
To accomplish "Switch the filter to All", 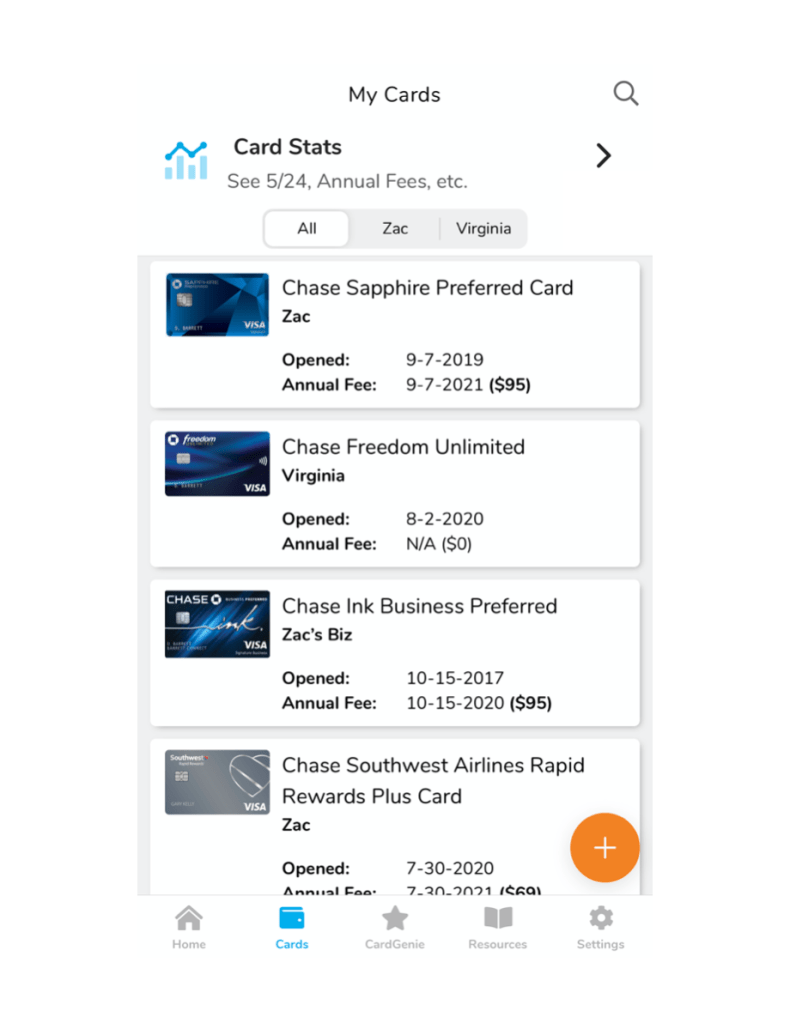I will click(307, 228).
